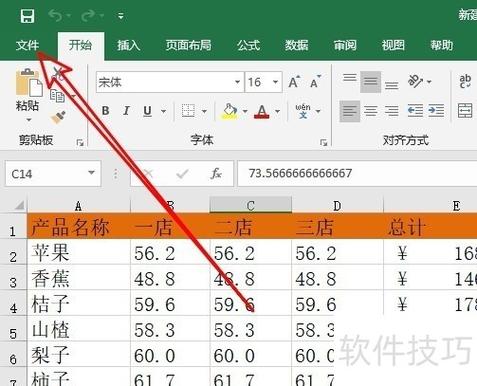Click the Format Painter brush icon
477x386 pixels.
[x=58, y=117]
